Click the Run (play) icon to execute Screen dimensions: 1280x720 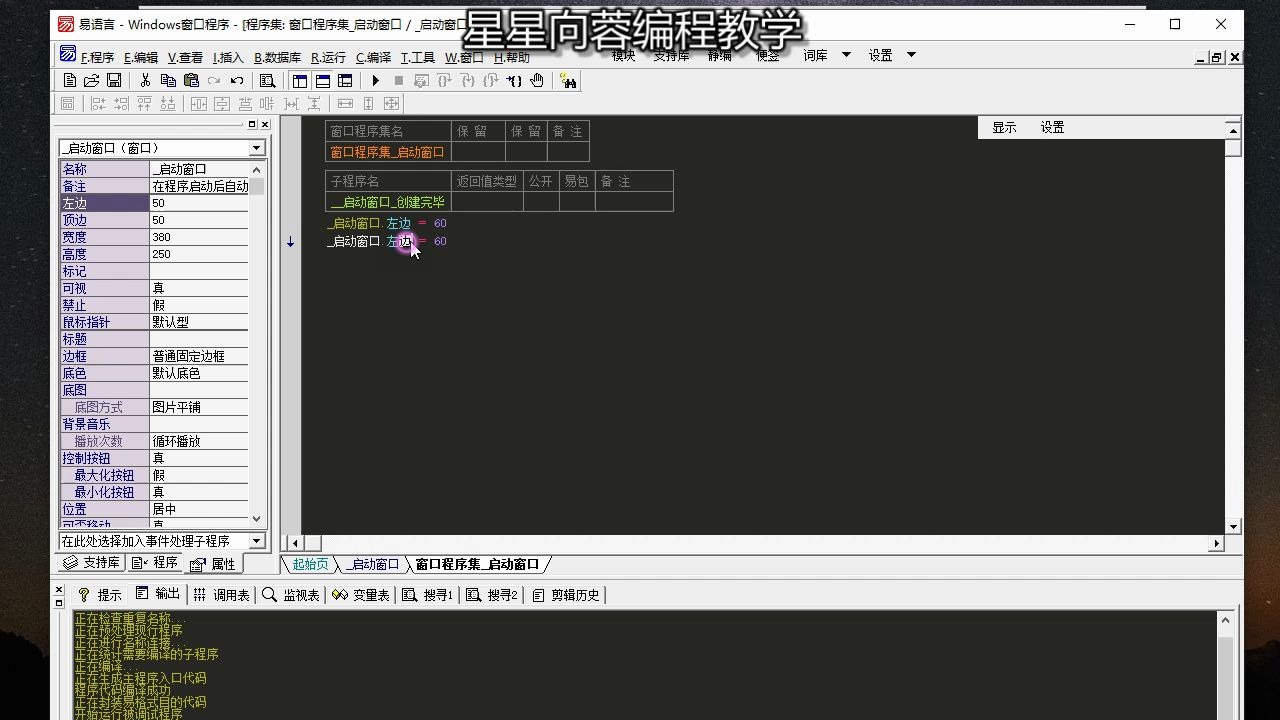[x=374, y=80]
